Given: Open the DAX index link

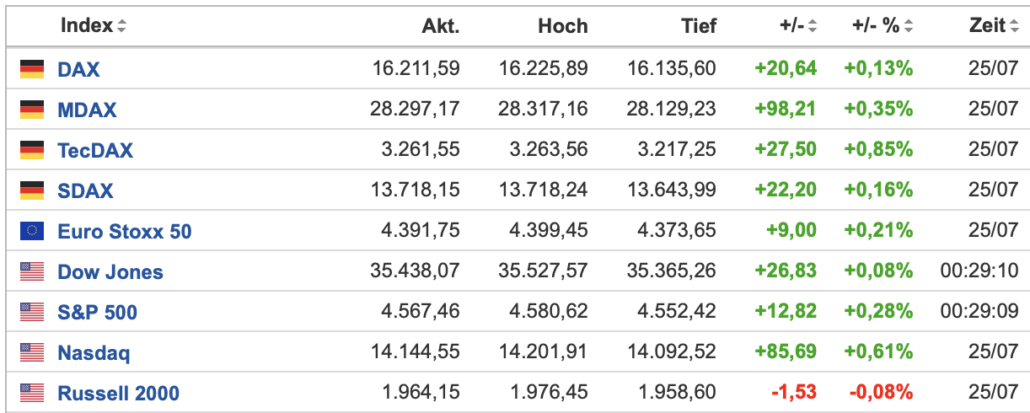Looking at the screenshot, I should coord(79,70).
